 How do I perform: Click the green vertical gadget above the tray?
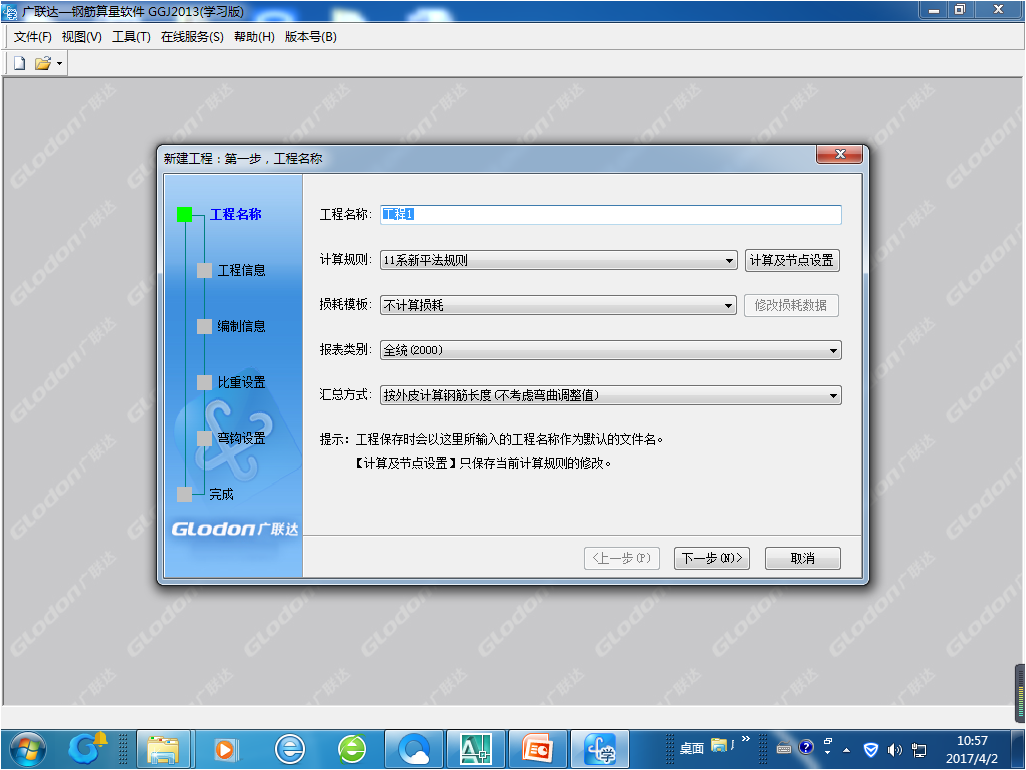1019,693
